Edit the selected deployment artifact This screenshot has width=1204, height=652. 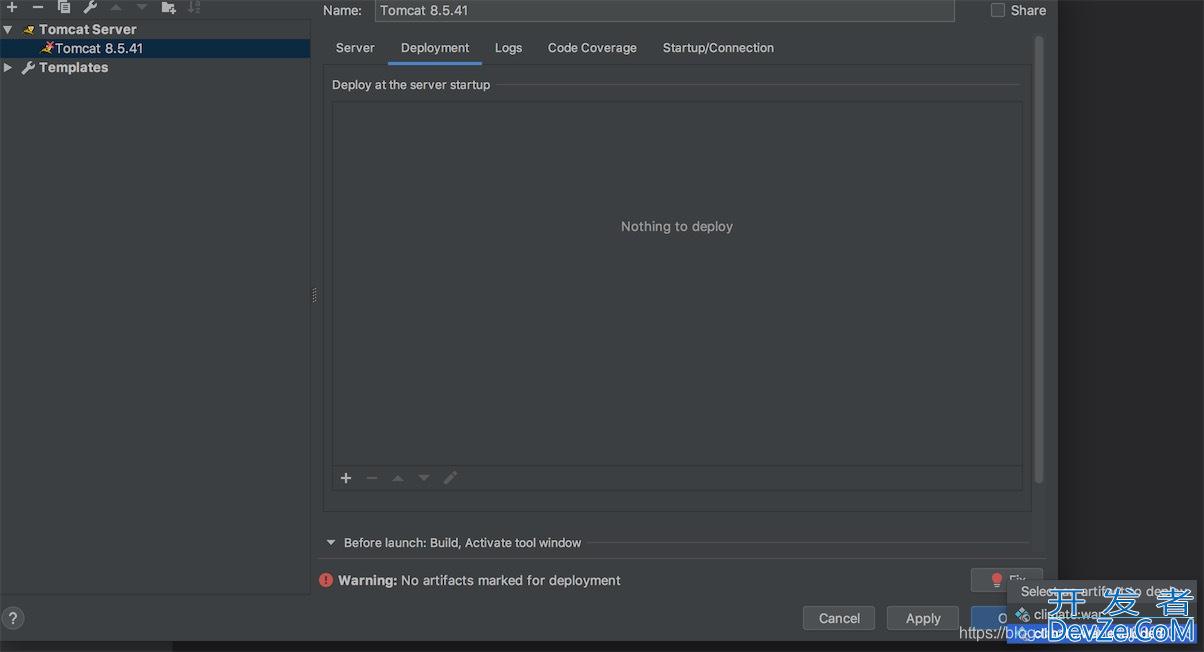pyautogui.click(x=450, y=478)
